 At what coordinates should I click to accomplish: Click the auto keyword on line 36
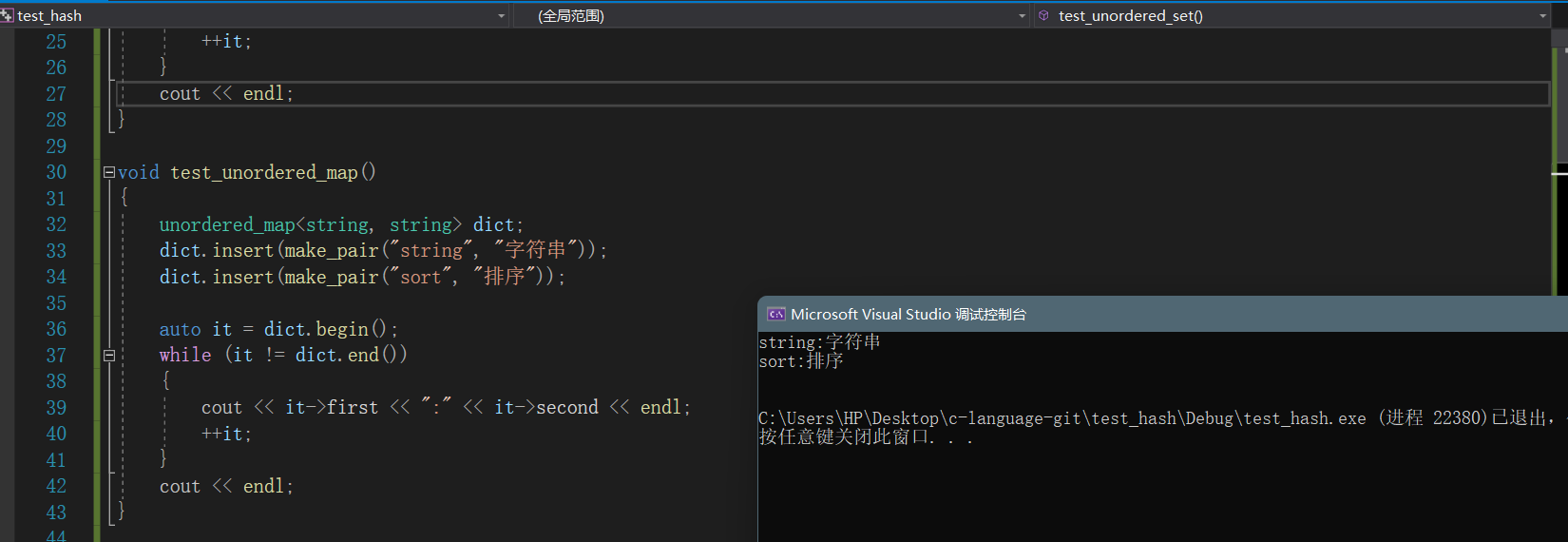(x=180, y=330)
